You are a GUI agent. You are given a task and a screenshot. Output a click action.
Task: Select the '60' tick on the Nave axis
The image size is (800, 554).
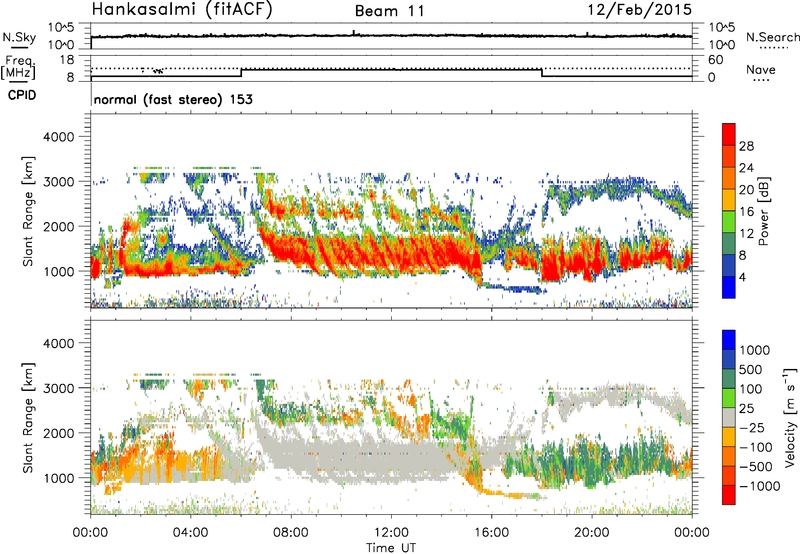pyautogui.click(x=716, y=60)
